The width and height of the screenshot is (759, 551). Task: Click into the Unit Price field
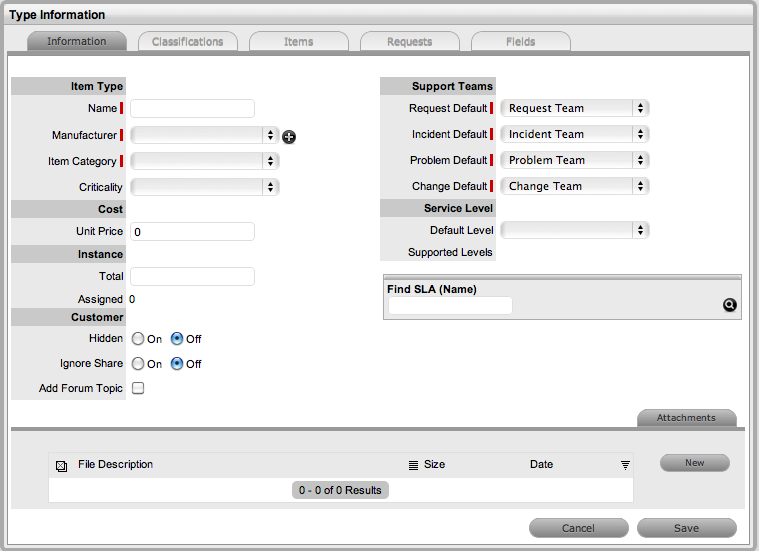(192, 232)
